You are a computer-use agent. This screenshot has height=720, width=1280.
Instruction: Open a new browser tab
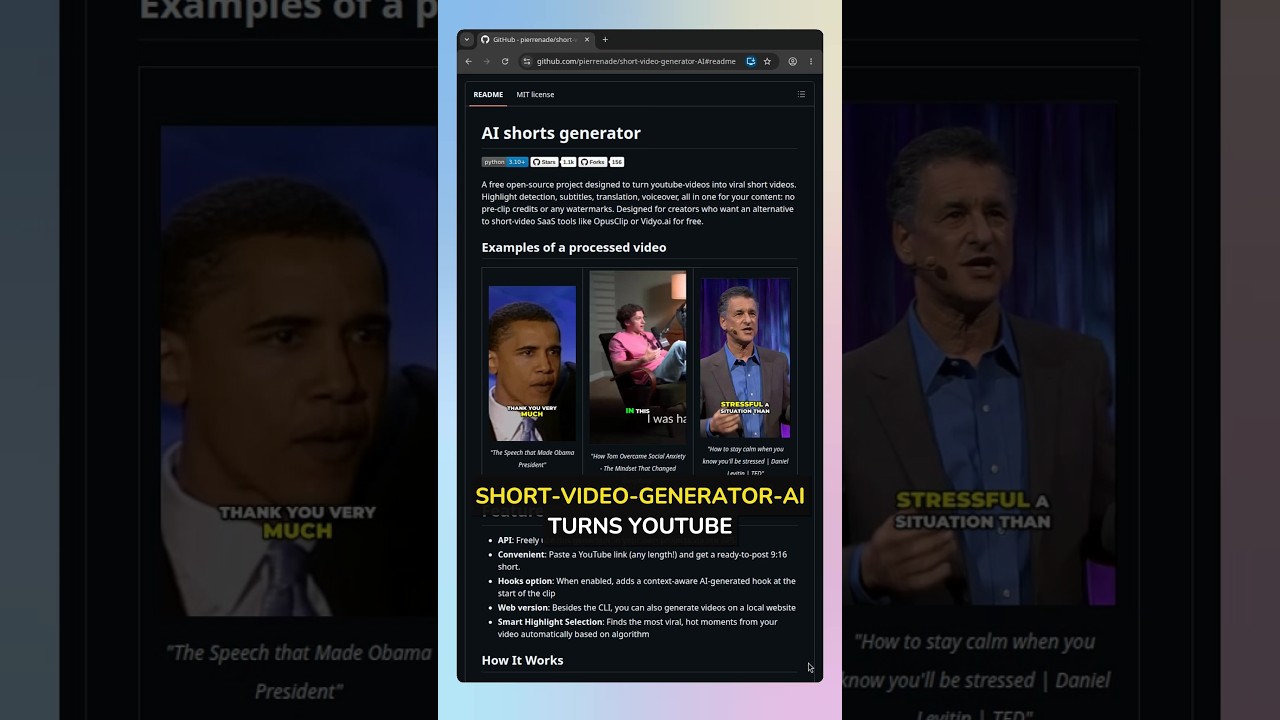tap(605, 40)
